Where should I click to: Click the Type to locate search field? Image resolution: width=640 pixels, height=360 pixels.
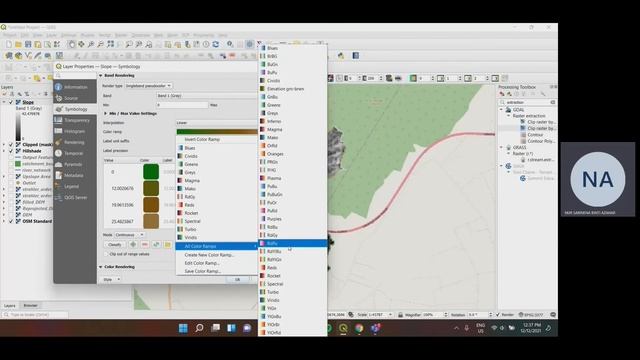(x=35, y=315)
